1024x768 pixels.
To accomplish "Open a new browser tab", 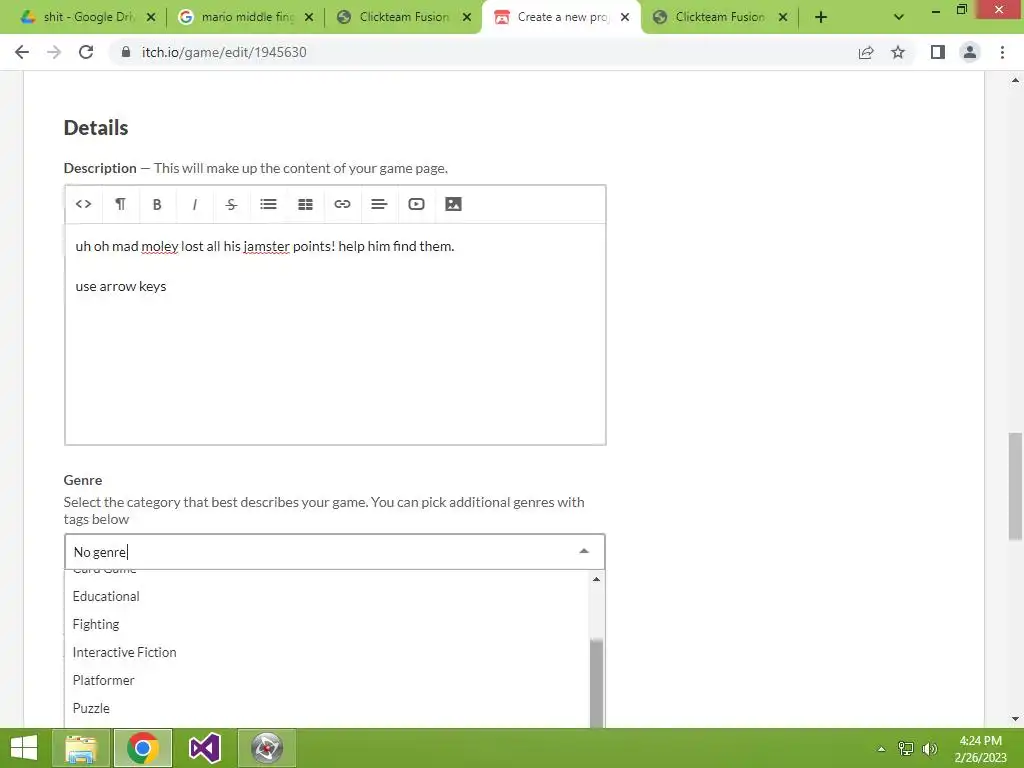I will [x=821, y=18].
